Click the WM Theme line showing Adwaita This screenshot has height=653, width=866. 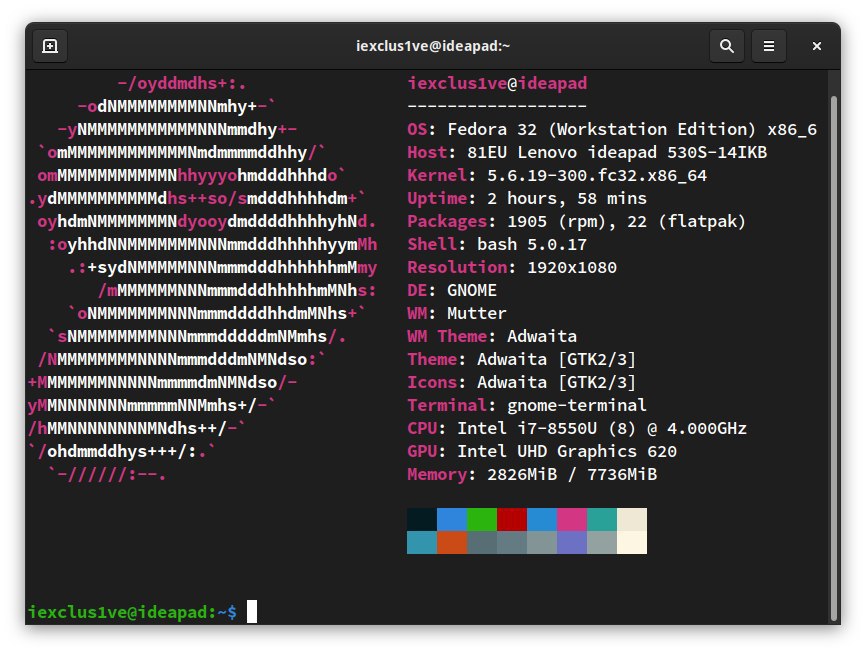pos(492,336)
